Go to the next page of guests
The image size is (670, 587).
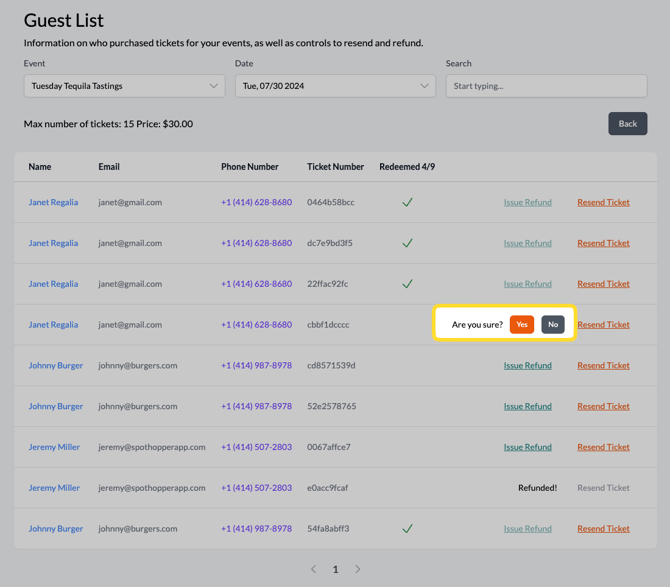pyautogui.click(x=357, y=569)
